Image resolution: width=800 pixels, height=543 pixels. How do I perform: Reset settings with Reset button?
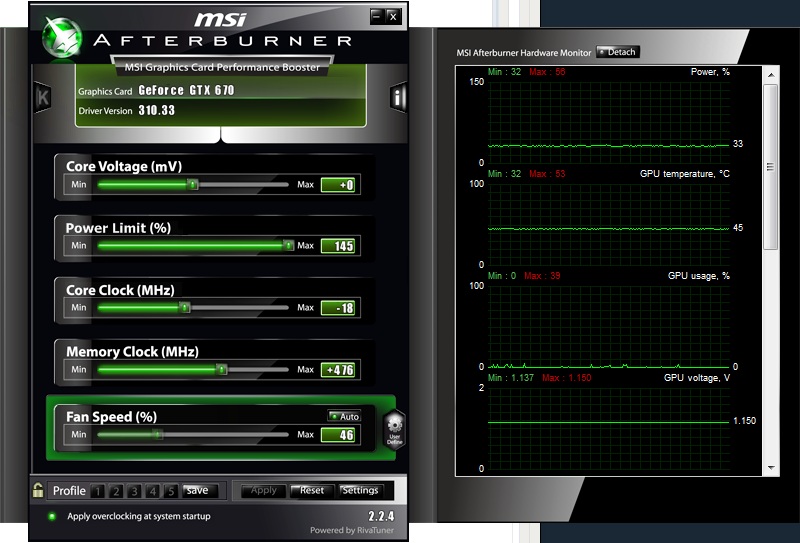(x=311, y=490)
